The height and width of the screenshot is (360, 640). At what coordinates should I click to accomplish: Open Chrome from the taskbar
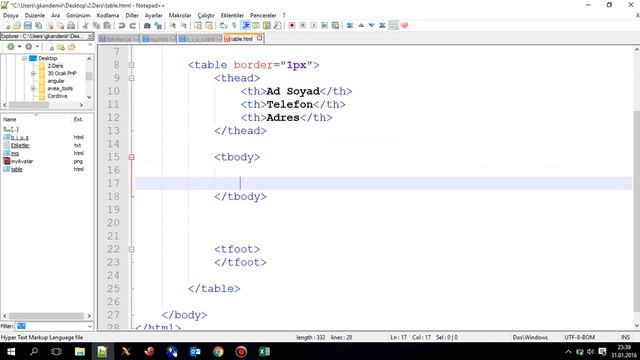[218, 351]
